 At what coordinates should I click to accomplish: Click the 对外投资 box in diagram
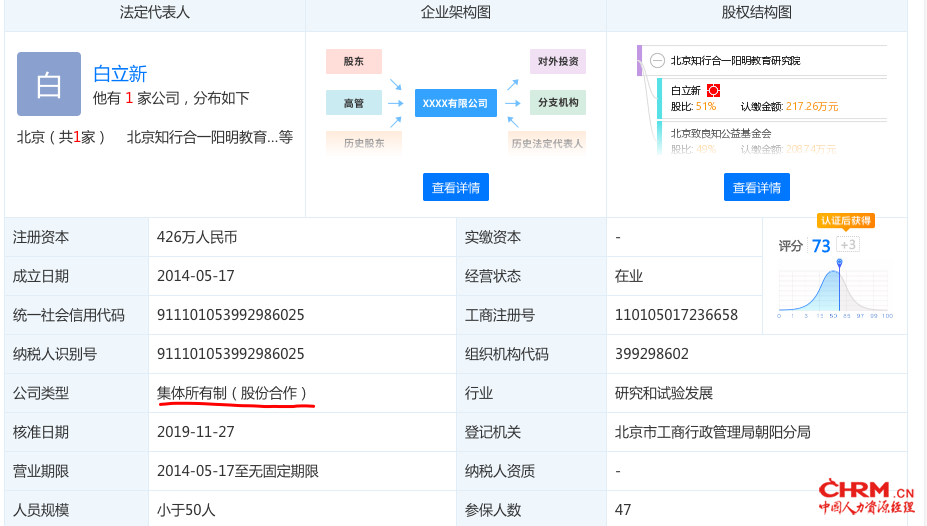point(558,61)
